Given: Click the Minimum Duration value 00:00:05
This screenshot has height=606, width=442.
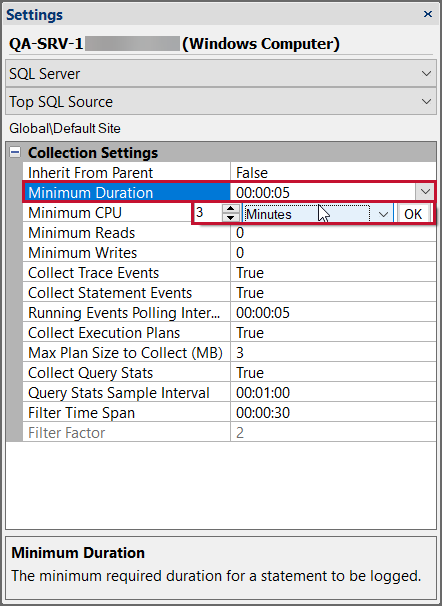Looking at the screenshot, I should (263, 192).
